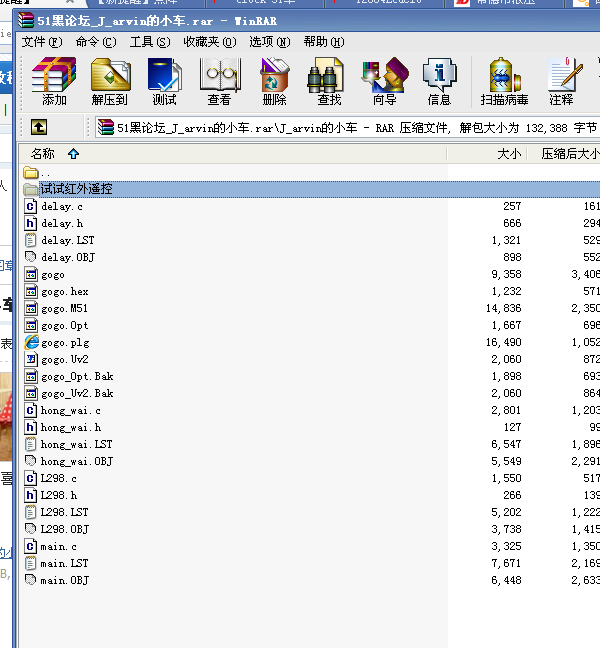Select file name L298.LST

pos(64,512)
